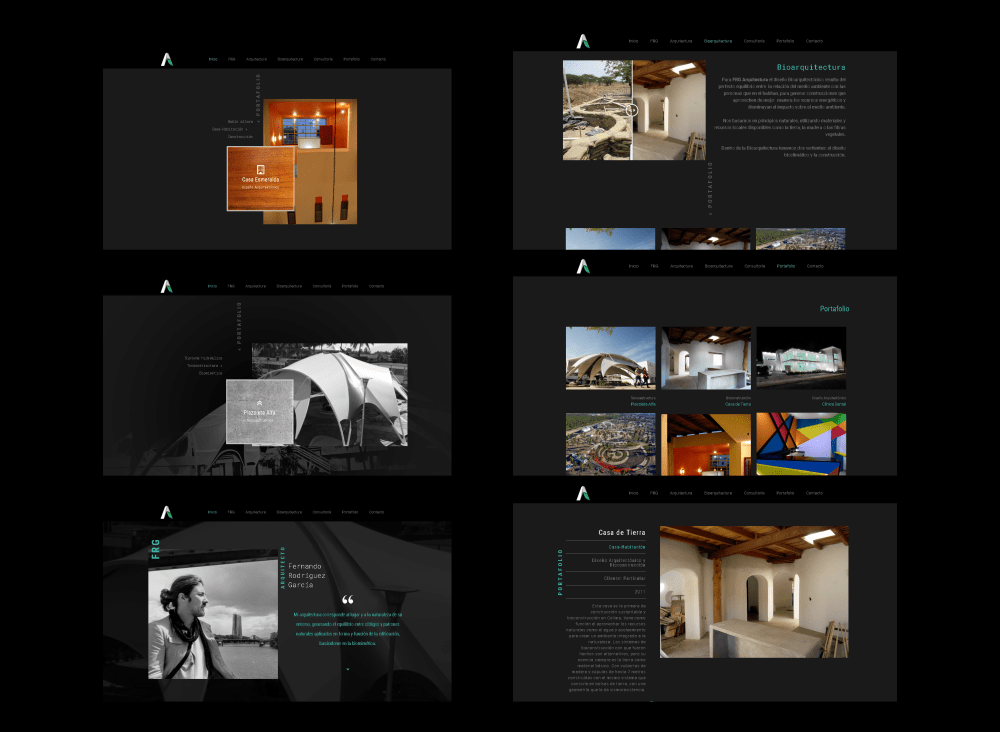
Task: Open Casa-Habitación category link on Casa de Tierra
Action: (627, 547)
